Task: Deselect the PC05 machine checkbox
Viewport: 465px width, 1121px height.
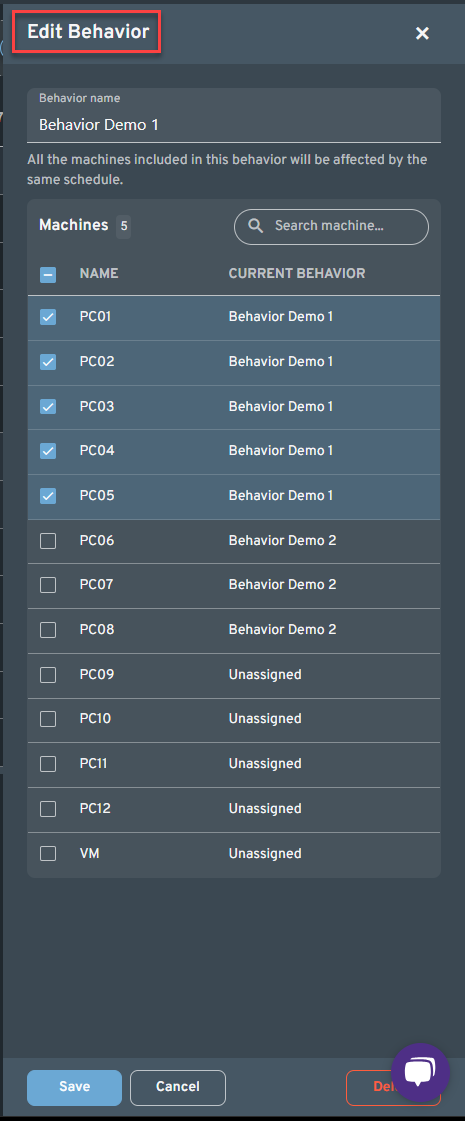Action: (48, 495)
